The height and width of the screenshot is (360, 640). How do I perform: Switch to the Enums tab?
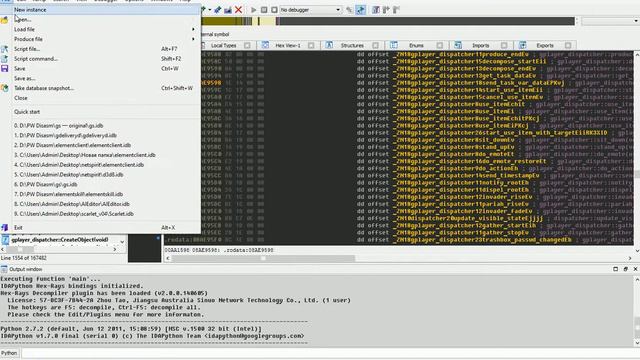416,45
